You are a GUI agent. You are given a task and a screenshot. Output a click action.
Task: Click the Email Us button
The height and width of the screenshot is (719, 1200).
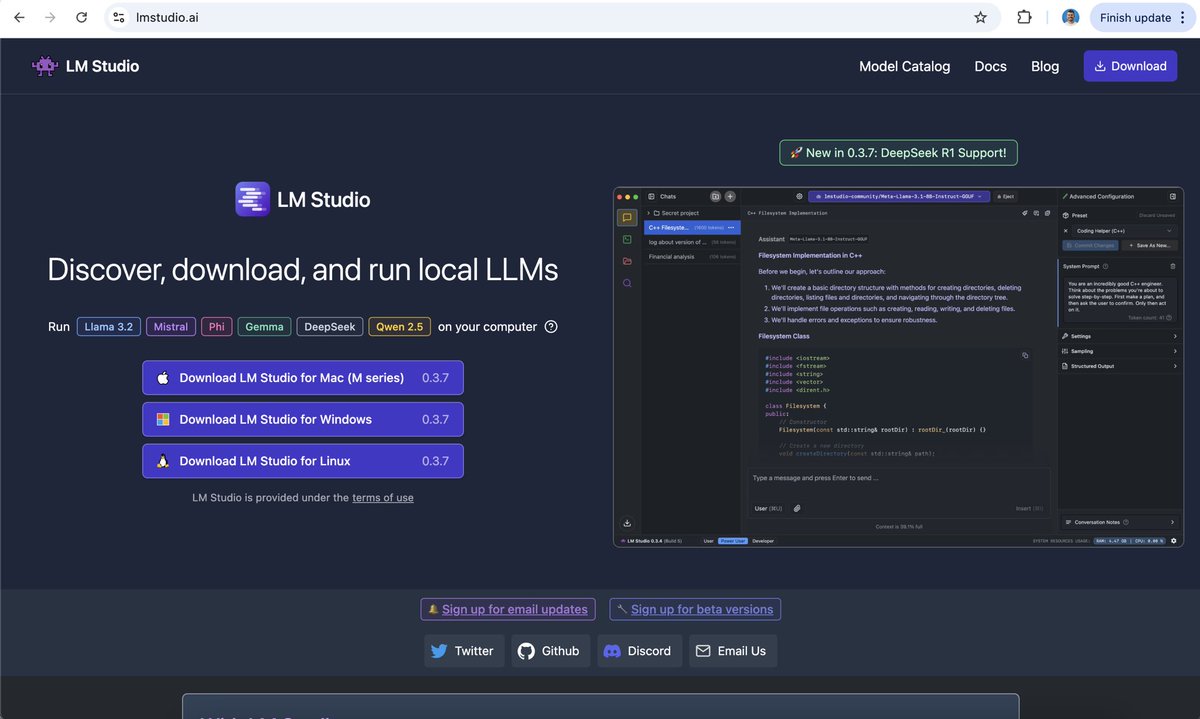731,651
